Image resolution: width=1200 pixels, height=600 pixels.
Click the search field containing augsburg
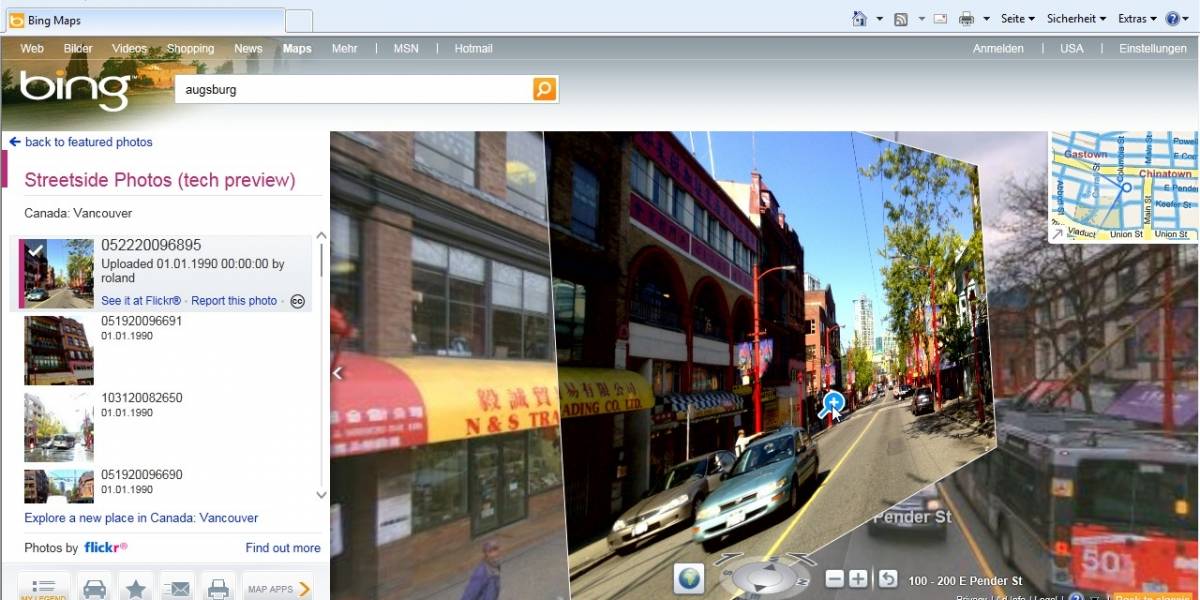point(355,89)
